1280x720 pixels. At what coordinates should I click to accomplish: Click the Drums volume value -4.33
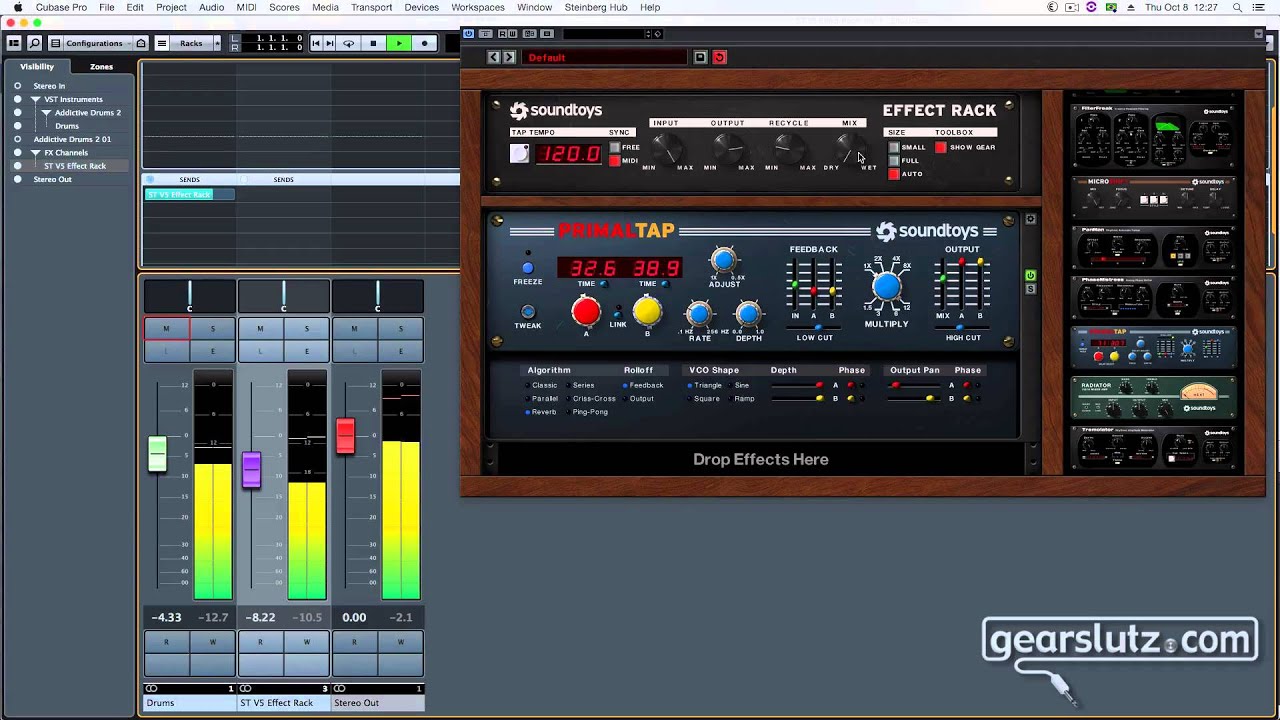coord(166,618)
